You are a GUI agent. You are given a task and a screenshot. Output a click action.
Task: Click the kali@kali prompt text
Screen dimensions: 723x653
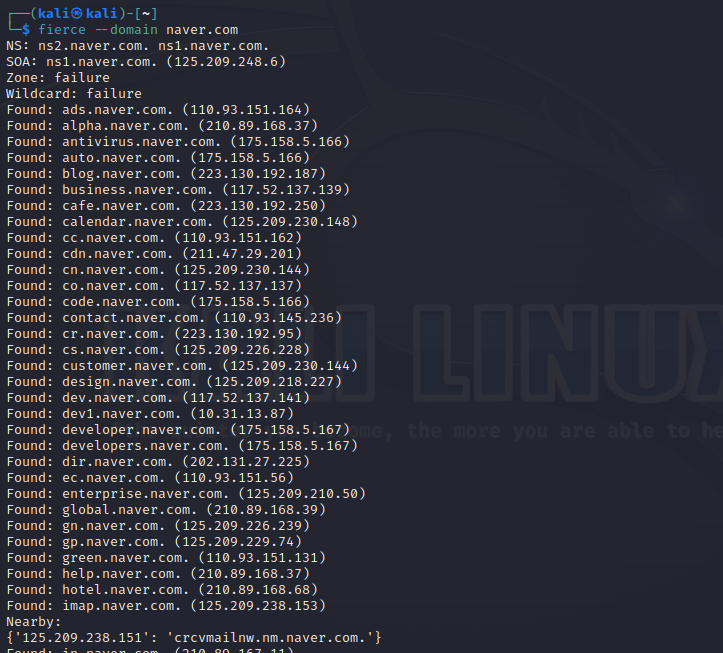[77, 13]
